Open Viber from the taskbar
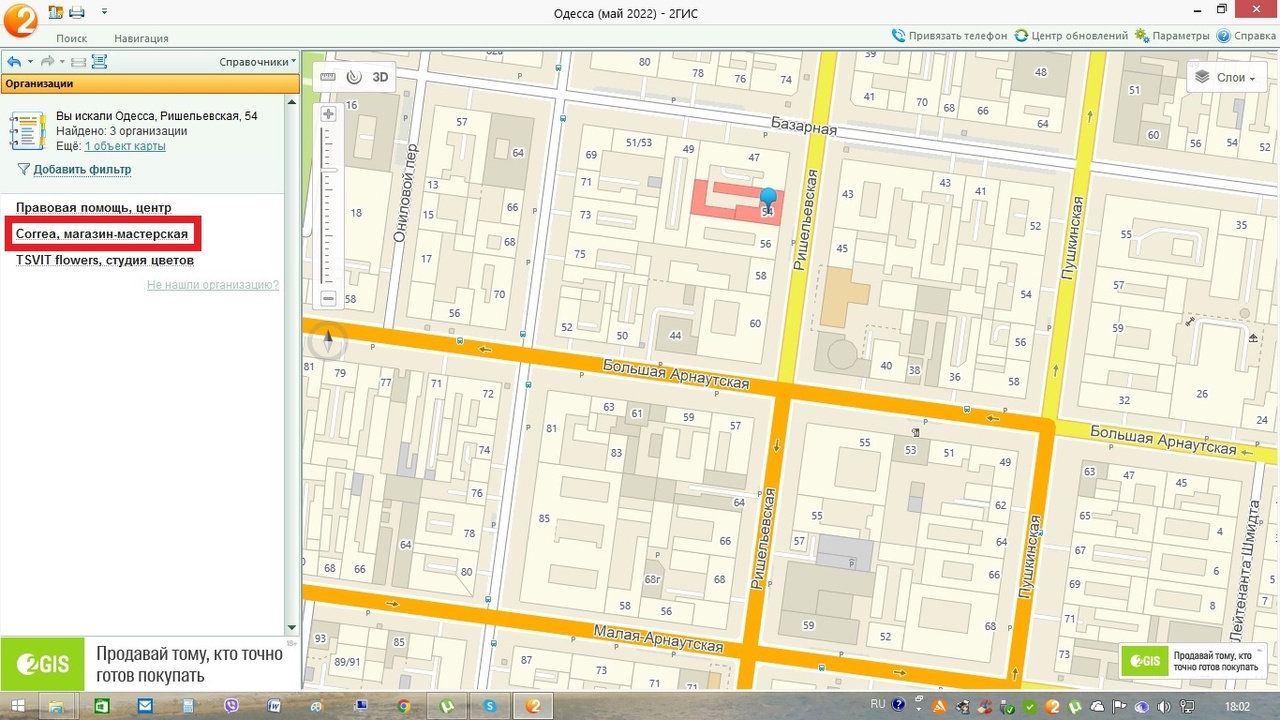The image size is (1280, 720). coord(232,705)
